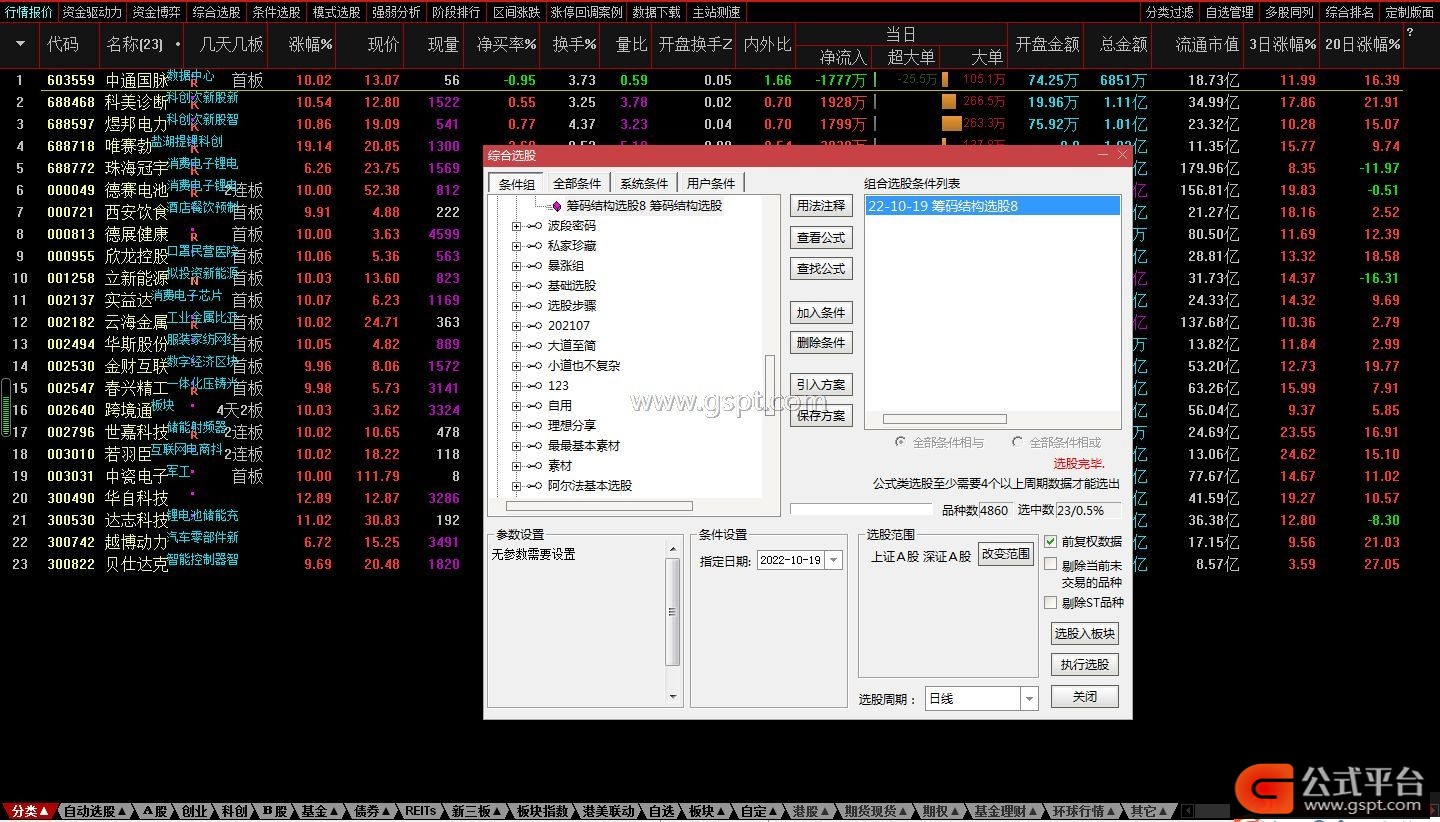Enable 剔除当前未交易的品种 checkbox

point(1050,565)
